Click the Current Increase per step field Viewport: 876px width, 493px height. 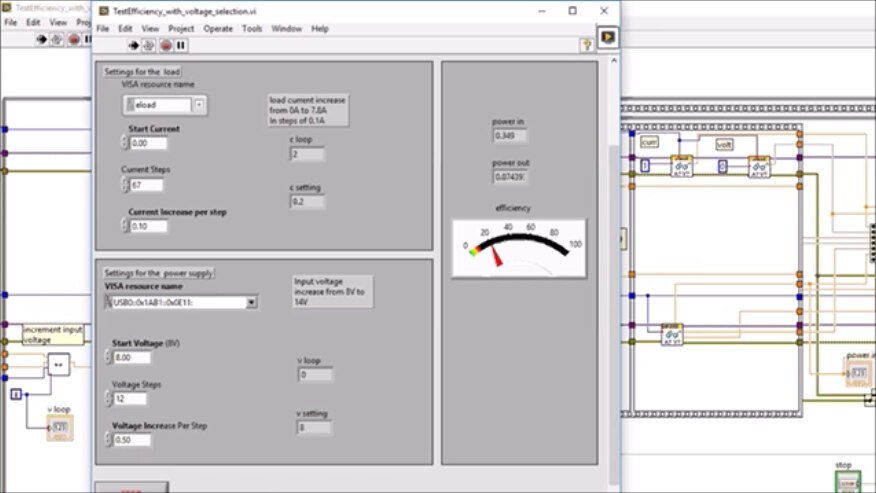[x=149, y=226]
